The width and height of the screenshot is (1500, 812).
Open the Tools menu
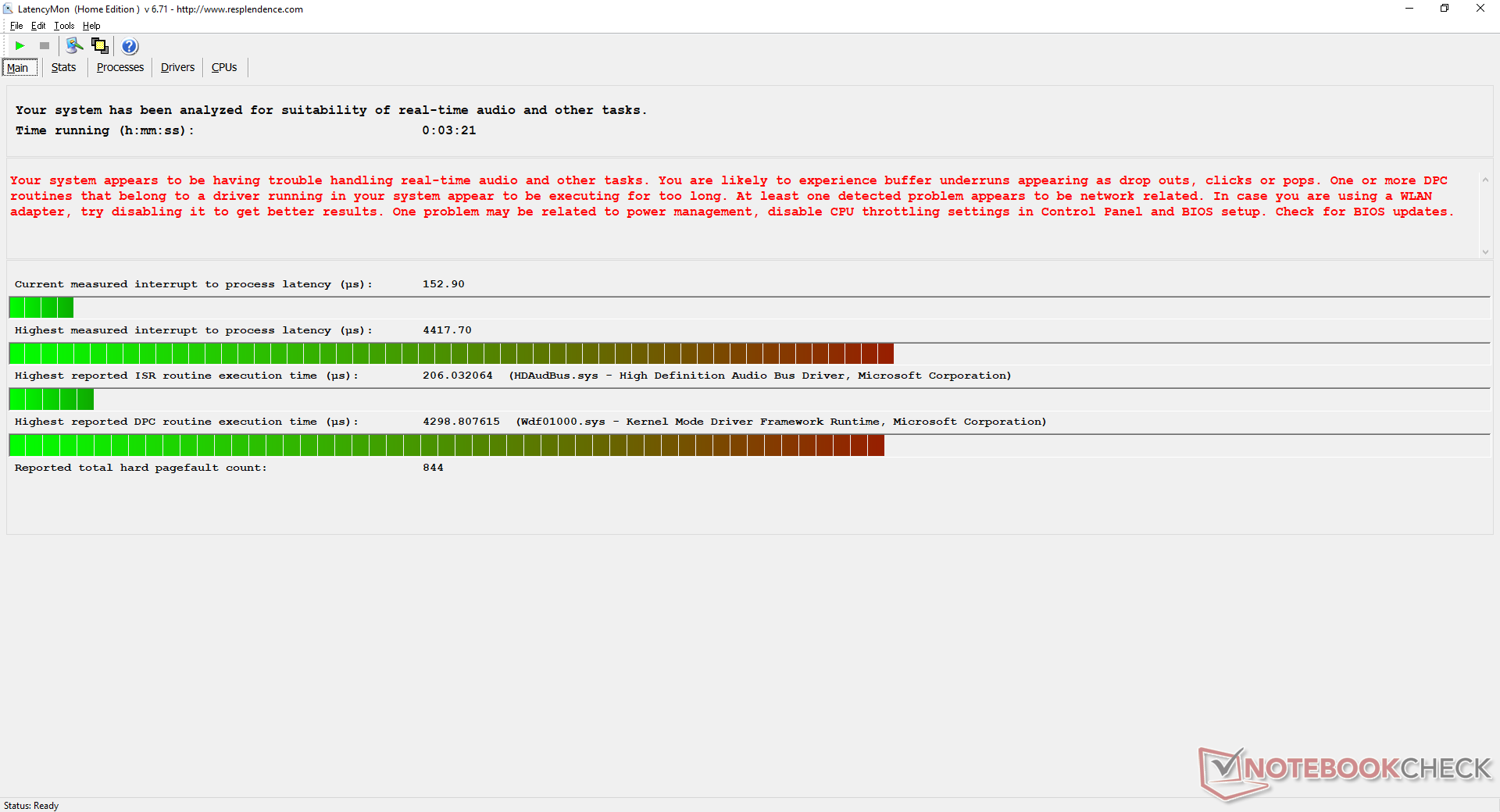click(x=64, y=26)
